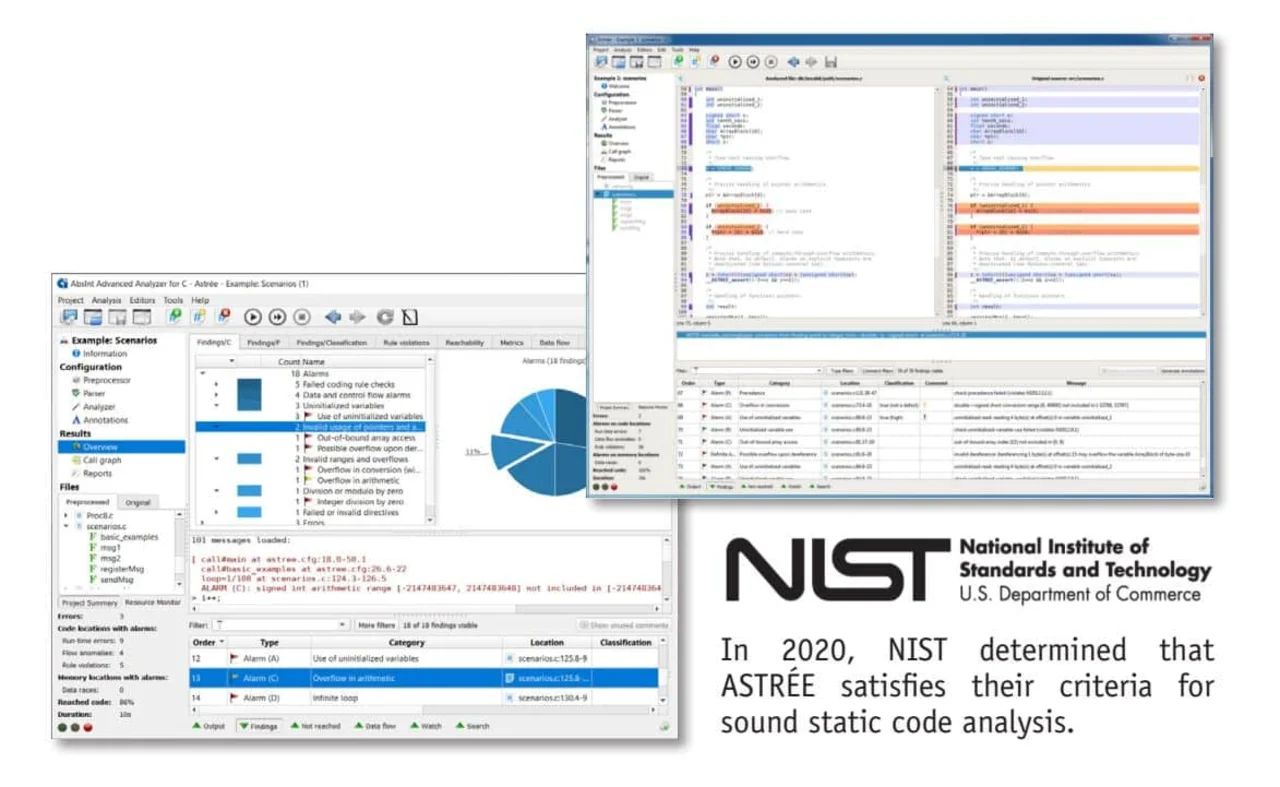The height and width of the screenshot is (787, 1280).
Task: Click the fast-forward analysis button in front window
Action: pyautogui.click(x=277, y=317)
